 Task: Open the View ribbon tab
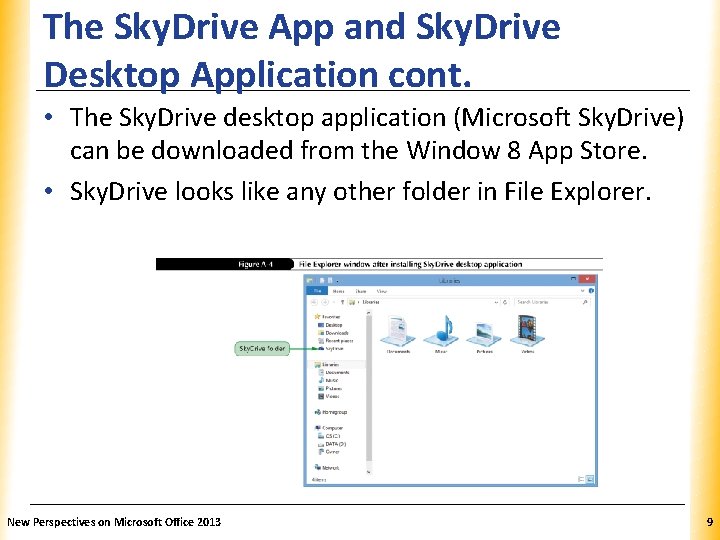[382, 291]
